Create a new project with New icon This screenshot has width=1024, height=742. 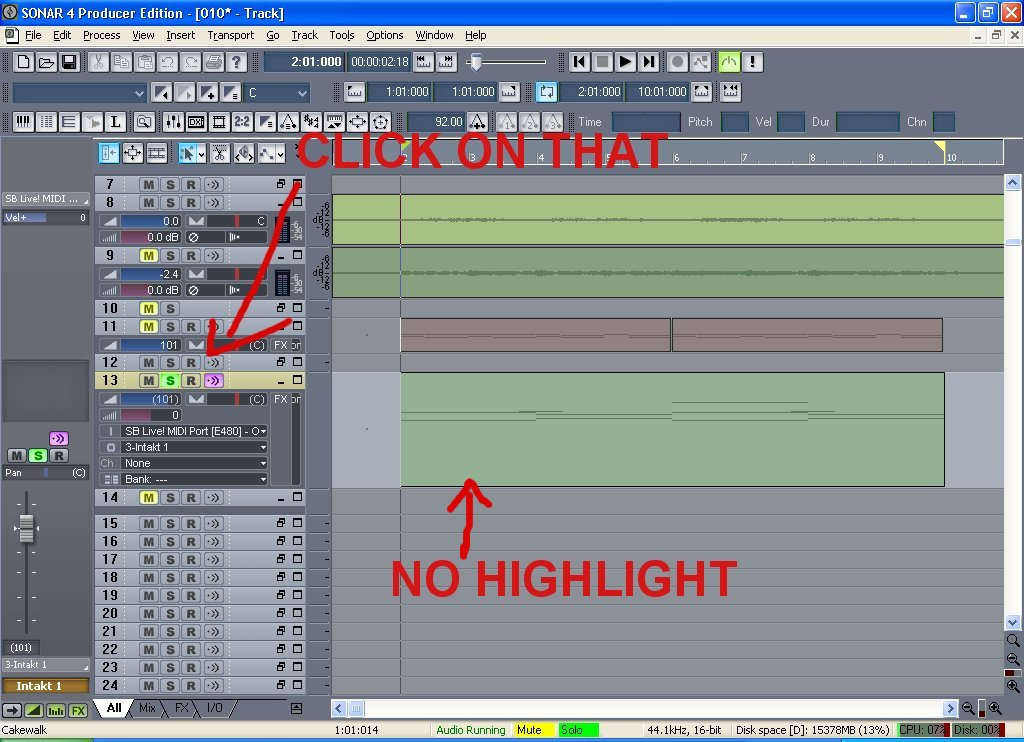pos(24,62)
